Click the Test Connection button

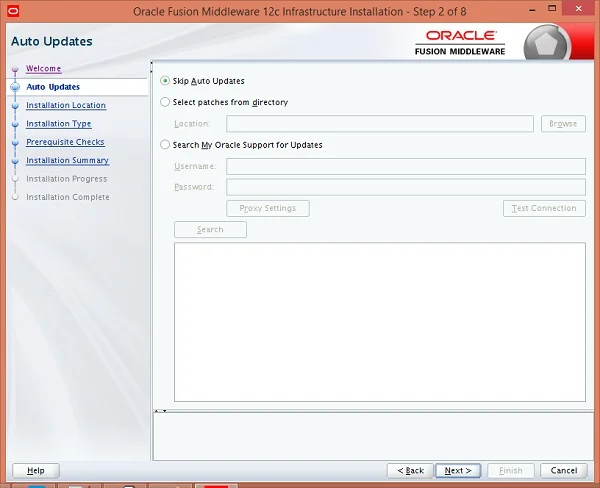(x=544, y=208)
